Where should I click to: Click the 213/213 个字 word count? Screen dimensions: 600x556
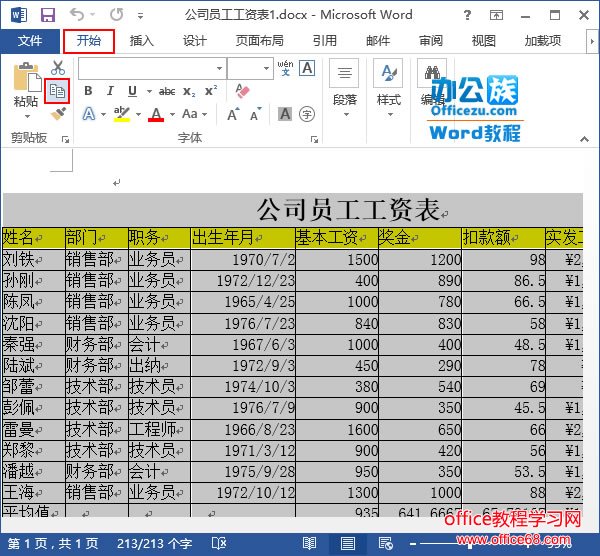pyautogui.click(x=155, y=543)
